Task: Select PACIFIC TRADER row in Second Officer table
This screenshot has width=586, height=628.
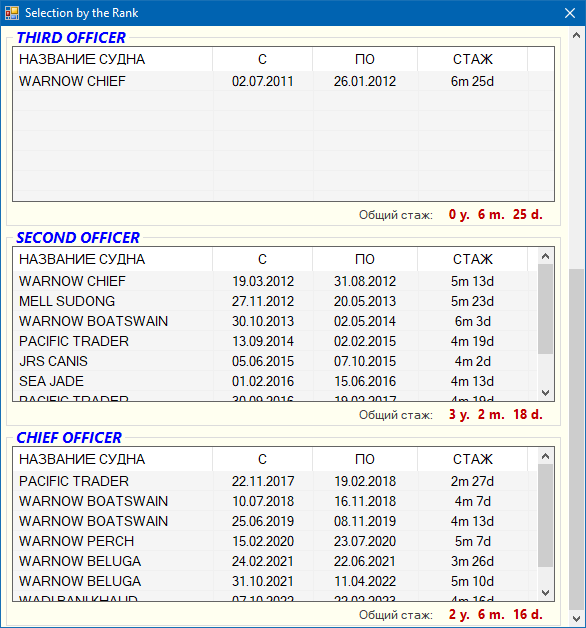Action: [x=275, y=341]
